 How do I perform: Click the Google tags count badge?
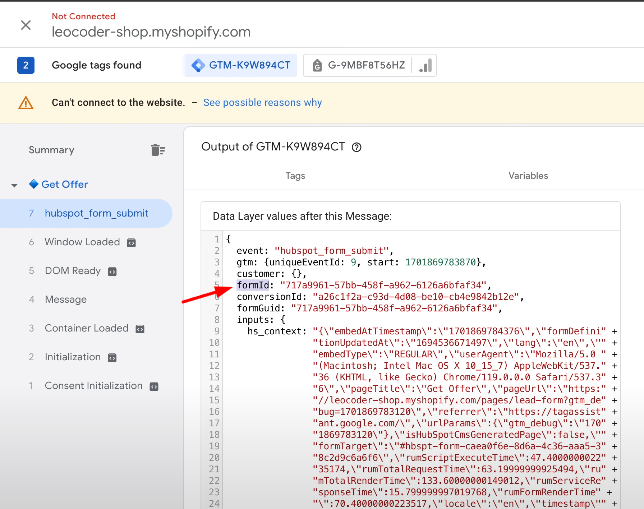[25, 65]
